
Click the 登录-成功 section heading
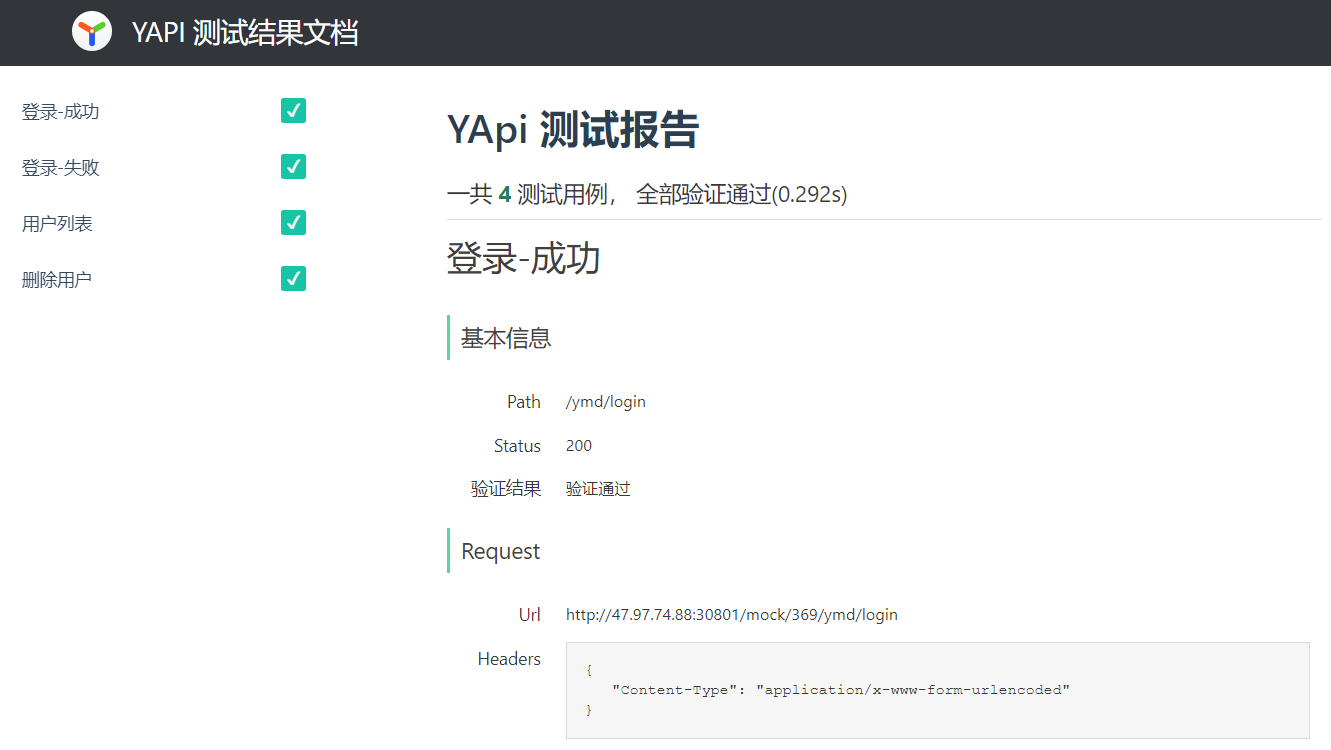pyautogui.click(x=524, y=259)
